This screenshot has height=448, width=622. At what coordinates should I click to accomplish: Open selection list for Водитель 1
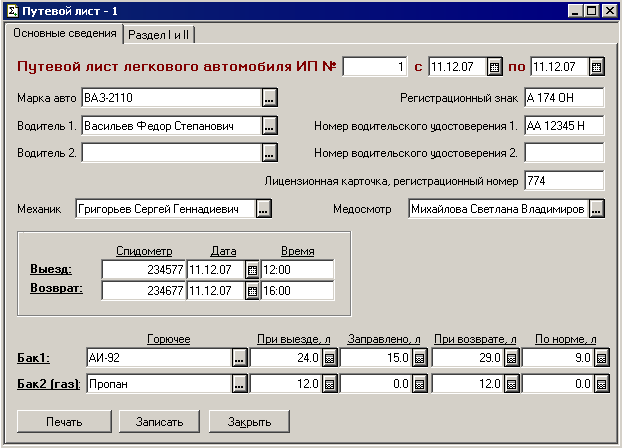269,126
